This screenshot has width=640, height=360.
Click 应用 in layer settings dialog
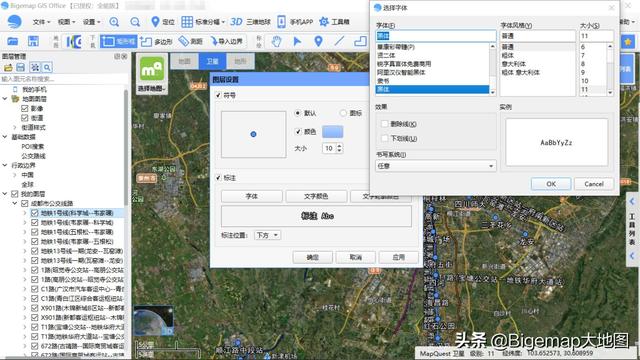click(x=398, y=257)
